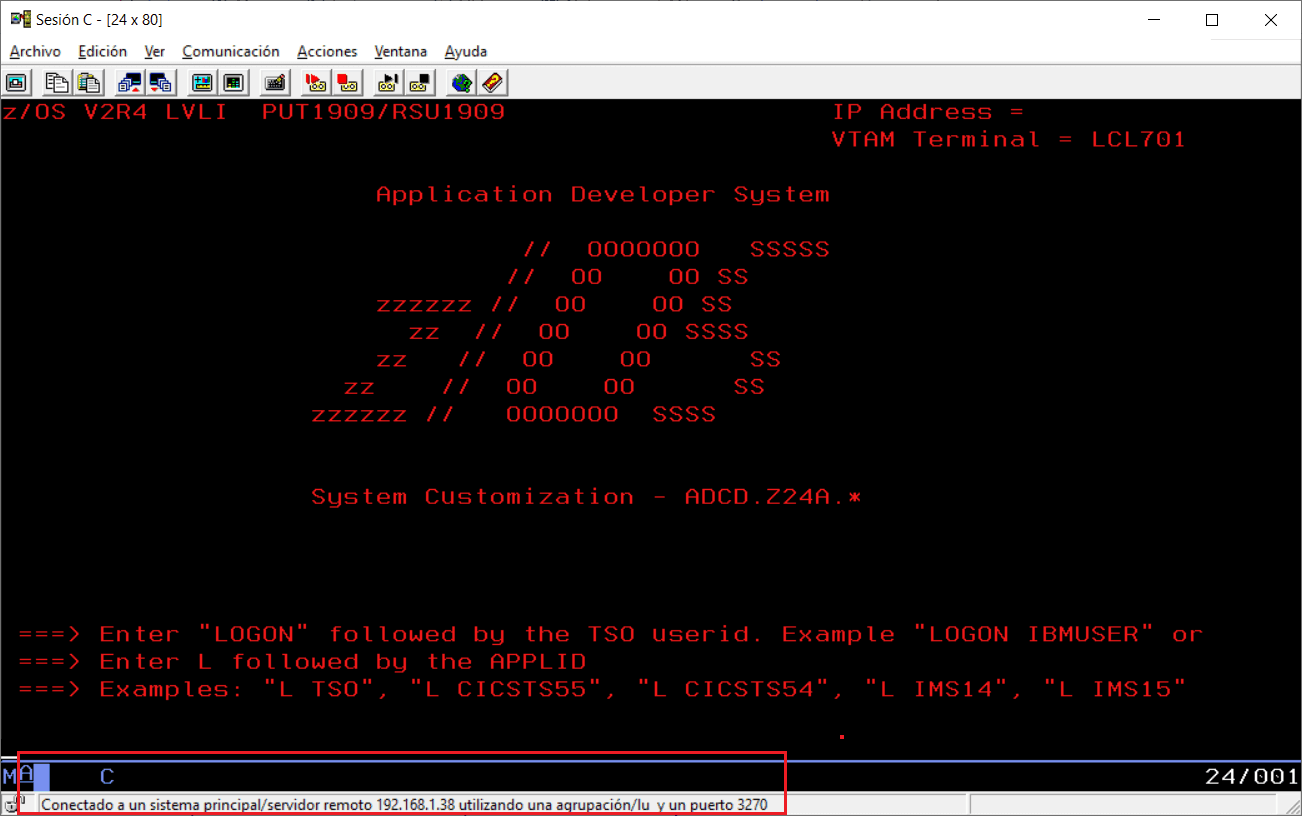Copy selected screen text
The image size is (1302, 816).
point(57,82)
